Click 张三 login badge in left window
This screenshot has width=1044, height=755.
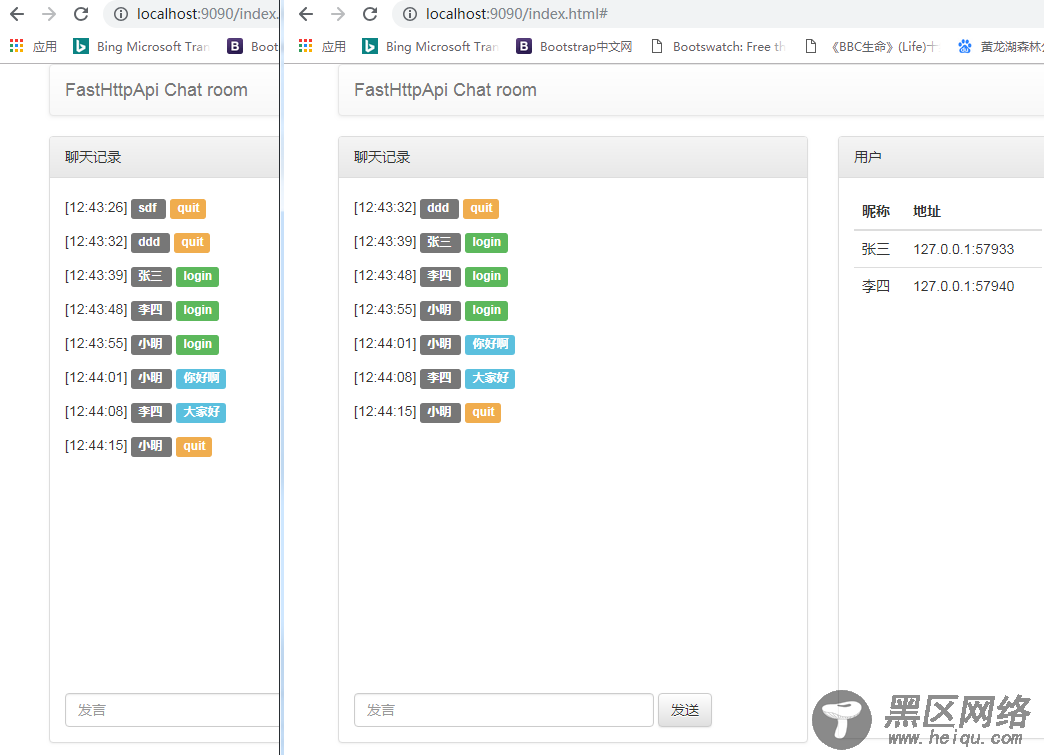tap(197, 276)
